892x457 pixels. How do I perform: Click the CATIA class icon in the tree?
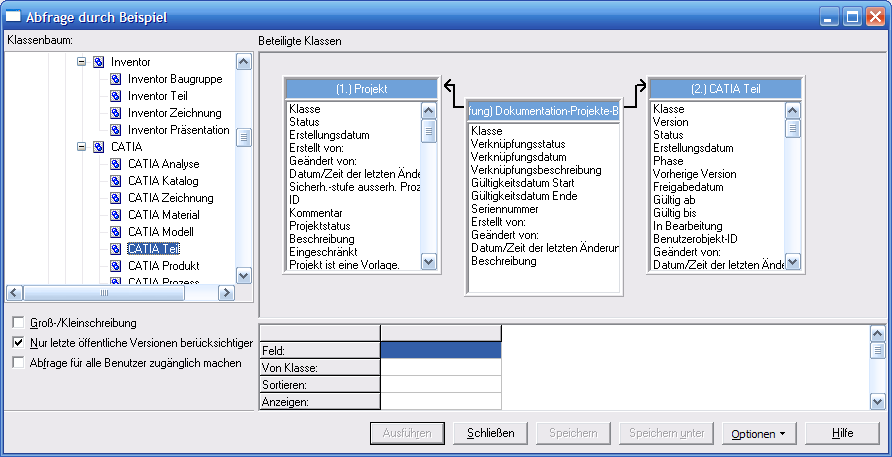(98, 147)
